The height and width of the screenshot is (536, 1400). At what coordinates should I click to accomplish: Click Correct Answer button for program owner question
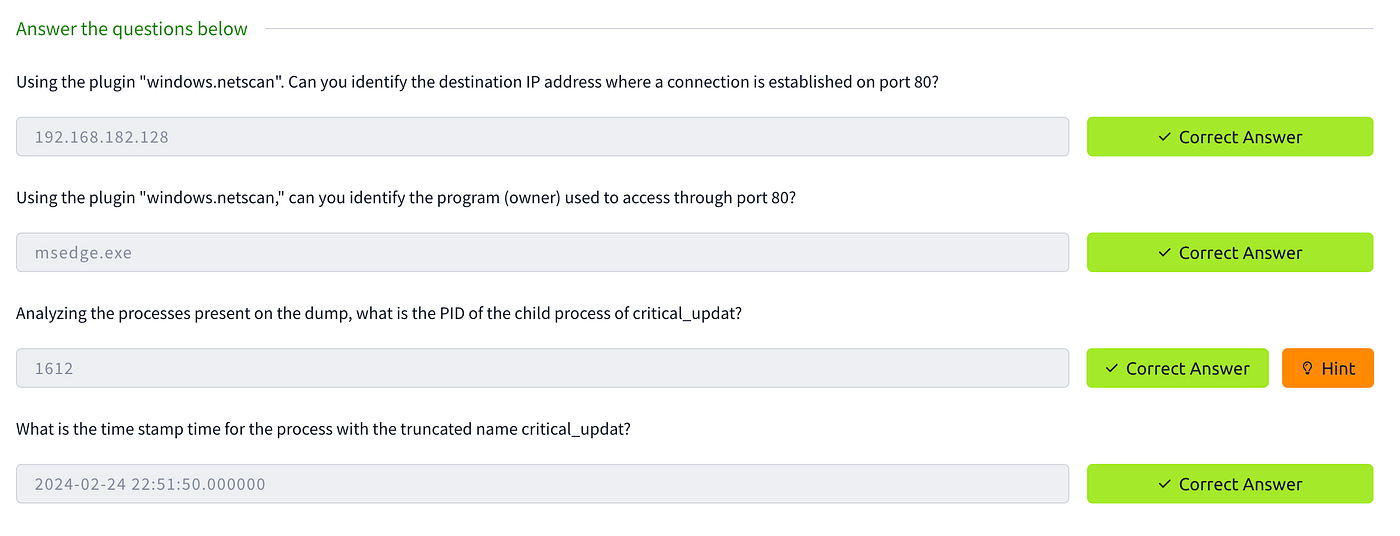click(1230, 253)
